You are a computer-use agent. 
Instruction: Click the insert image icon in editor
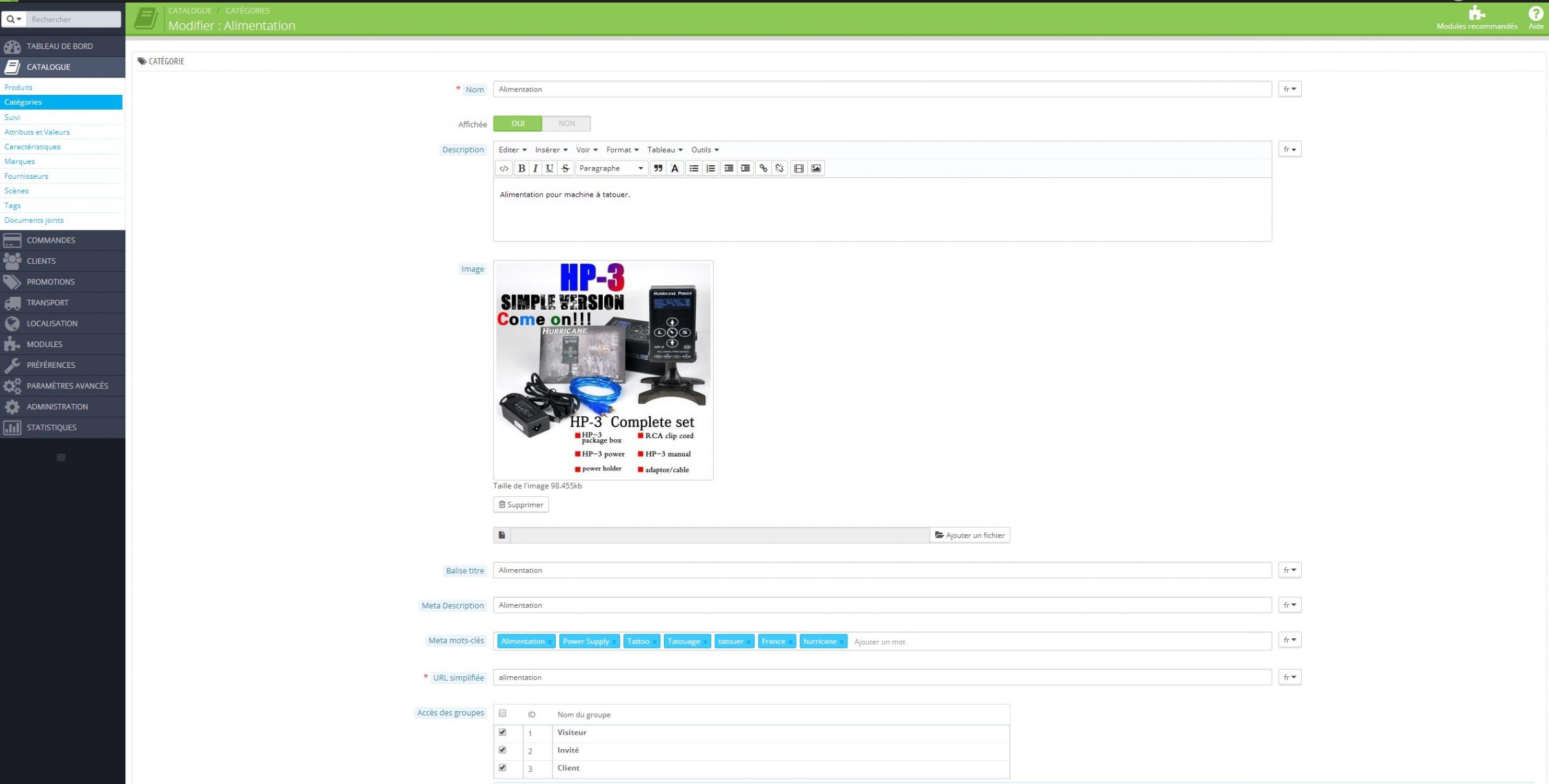tap(816, 168)
